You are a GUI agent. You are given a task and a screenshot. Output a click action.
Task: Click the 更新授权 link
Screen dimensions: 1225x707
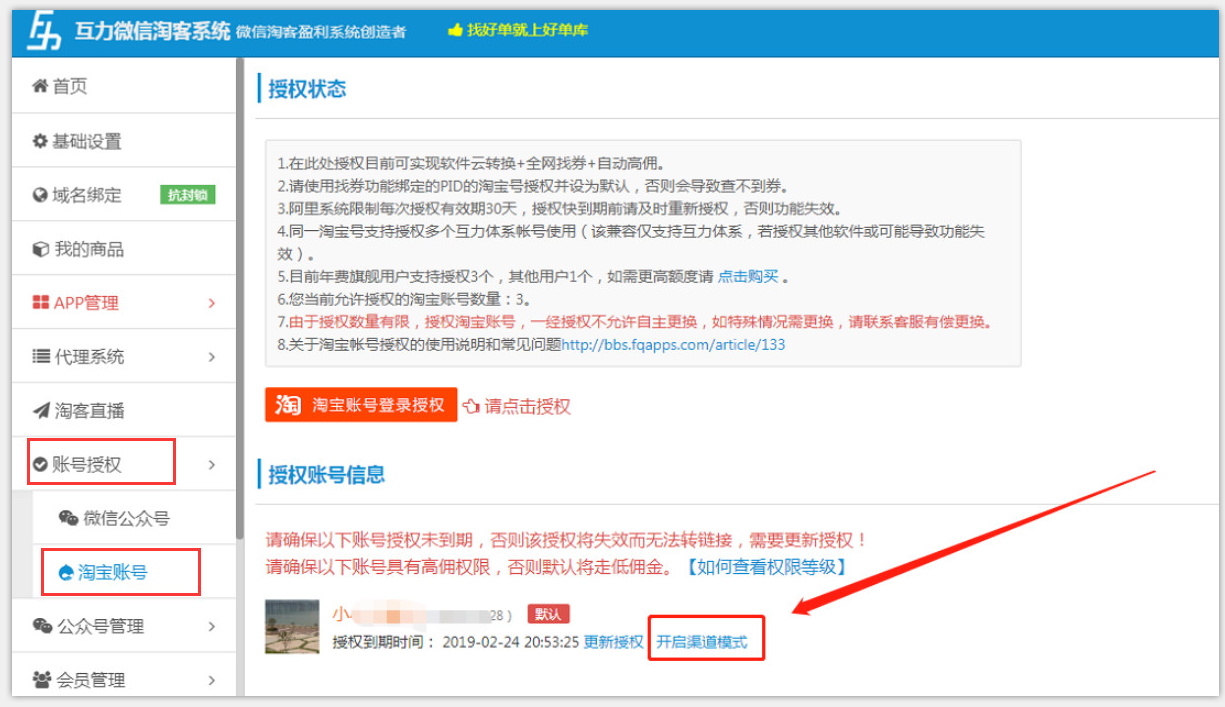[x=614, y=642]
